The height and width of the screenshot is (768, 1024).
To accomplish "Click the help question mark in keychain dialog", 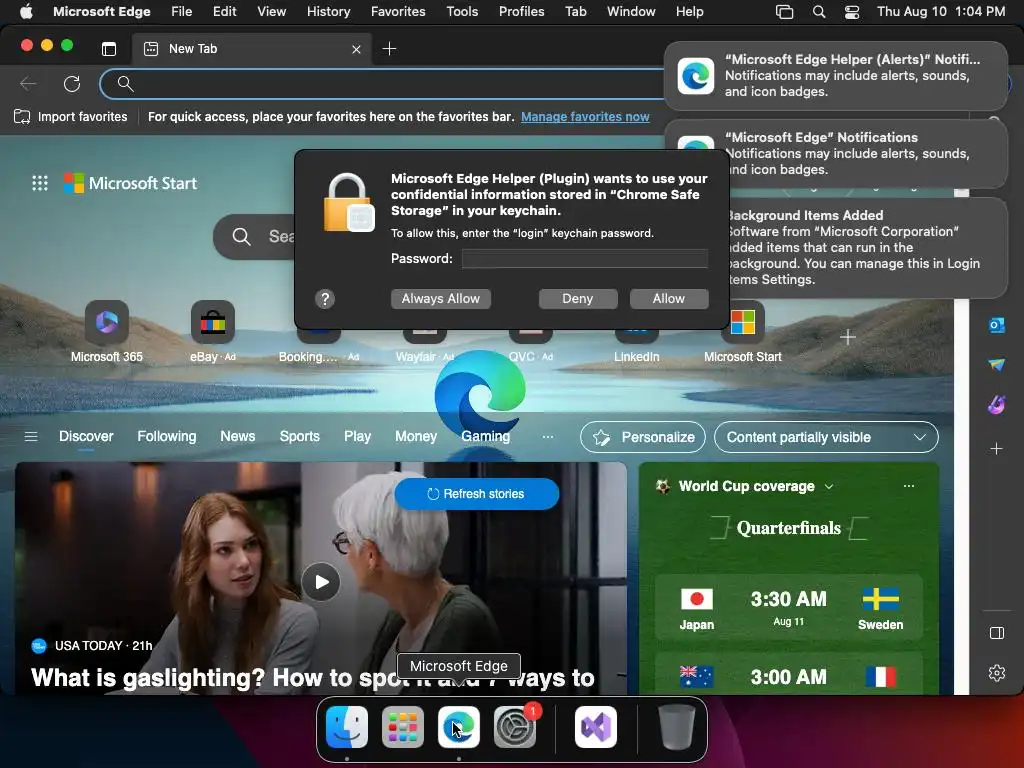I will (x=325, y=299).
